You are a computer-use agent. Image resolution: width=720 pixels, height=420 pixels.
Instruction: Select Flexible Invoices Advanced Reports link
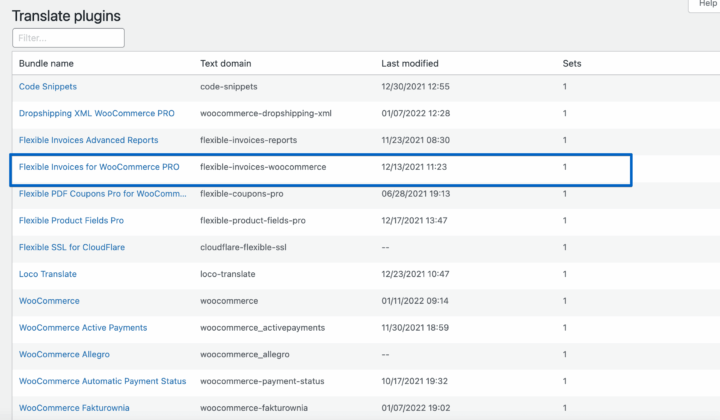(x=88, y=140)
